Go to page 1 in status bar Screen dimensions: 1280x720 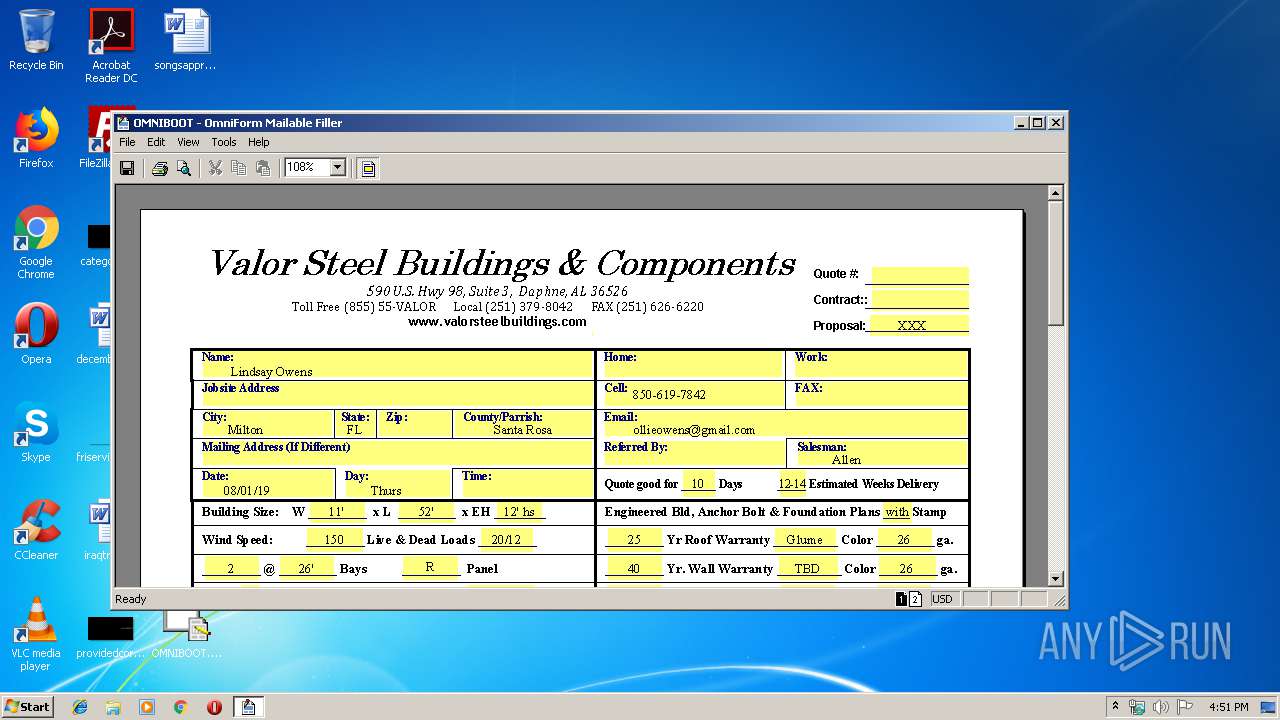[x=901, y=599]
